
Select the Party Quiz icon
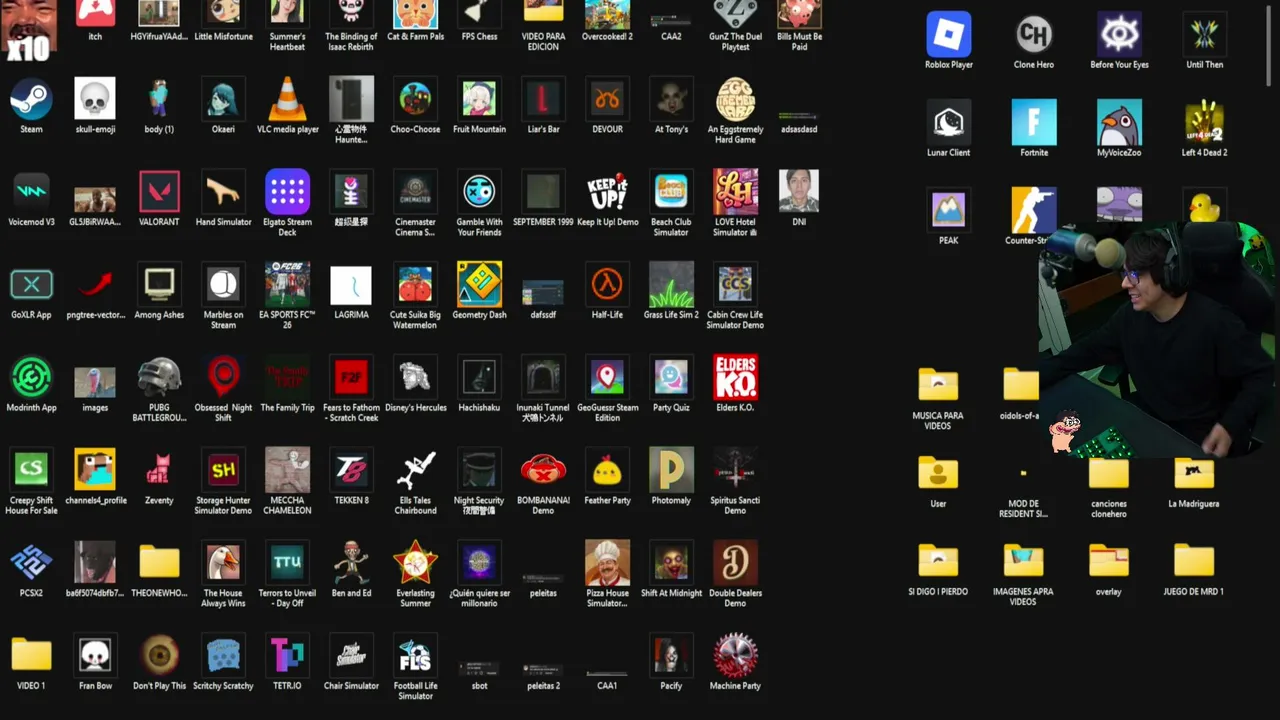coord(671,378)
